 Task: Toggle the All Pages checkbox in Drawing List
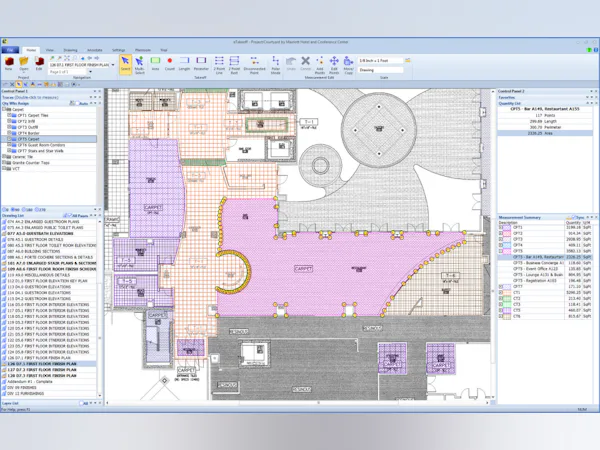click(70, 216)
